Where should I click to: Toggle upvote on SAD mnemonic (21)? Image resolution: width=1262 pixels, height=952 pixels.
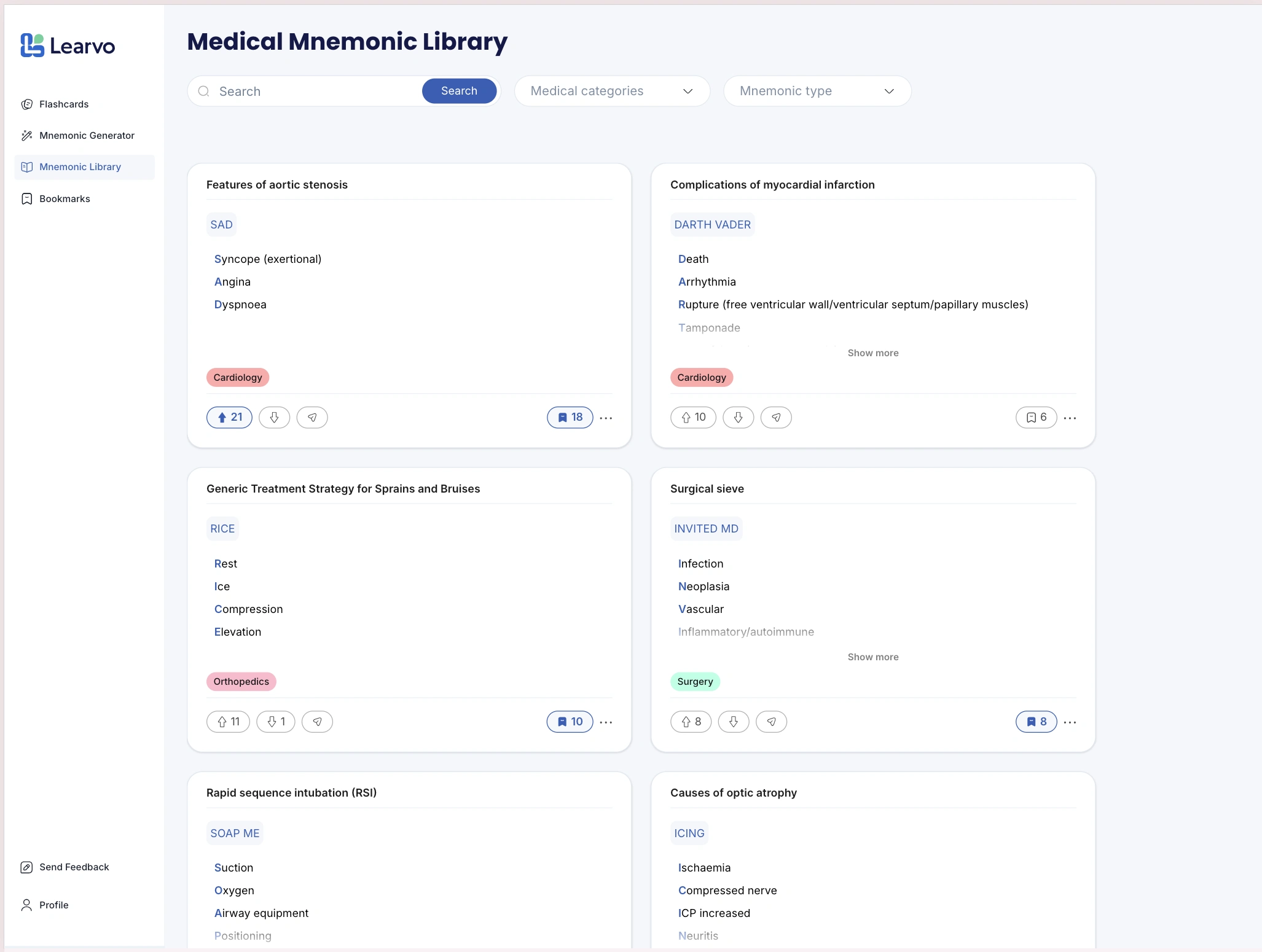coord(229,418)
